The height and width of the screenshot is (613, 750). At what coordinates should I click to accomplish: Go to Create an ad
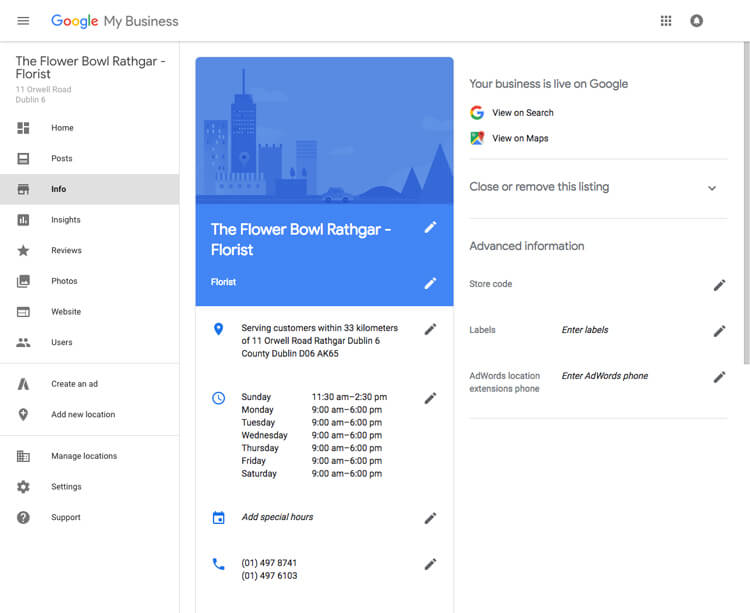pyautogui.click(x=89, y=384)
